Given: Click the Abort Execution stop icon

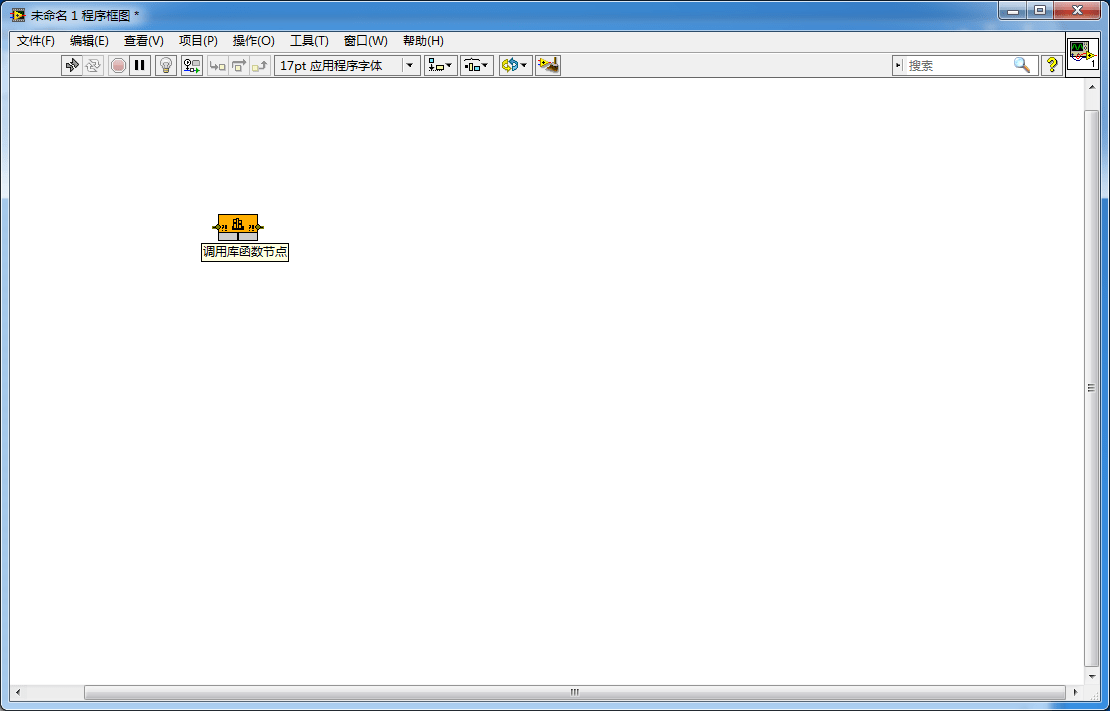Looking at the screenshot, I should click(x=118, y=66).
